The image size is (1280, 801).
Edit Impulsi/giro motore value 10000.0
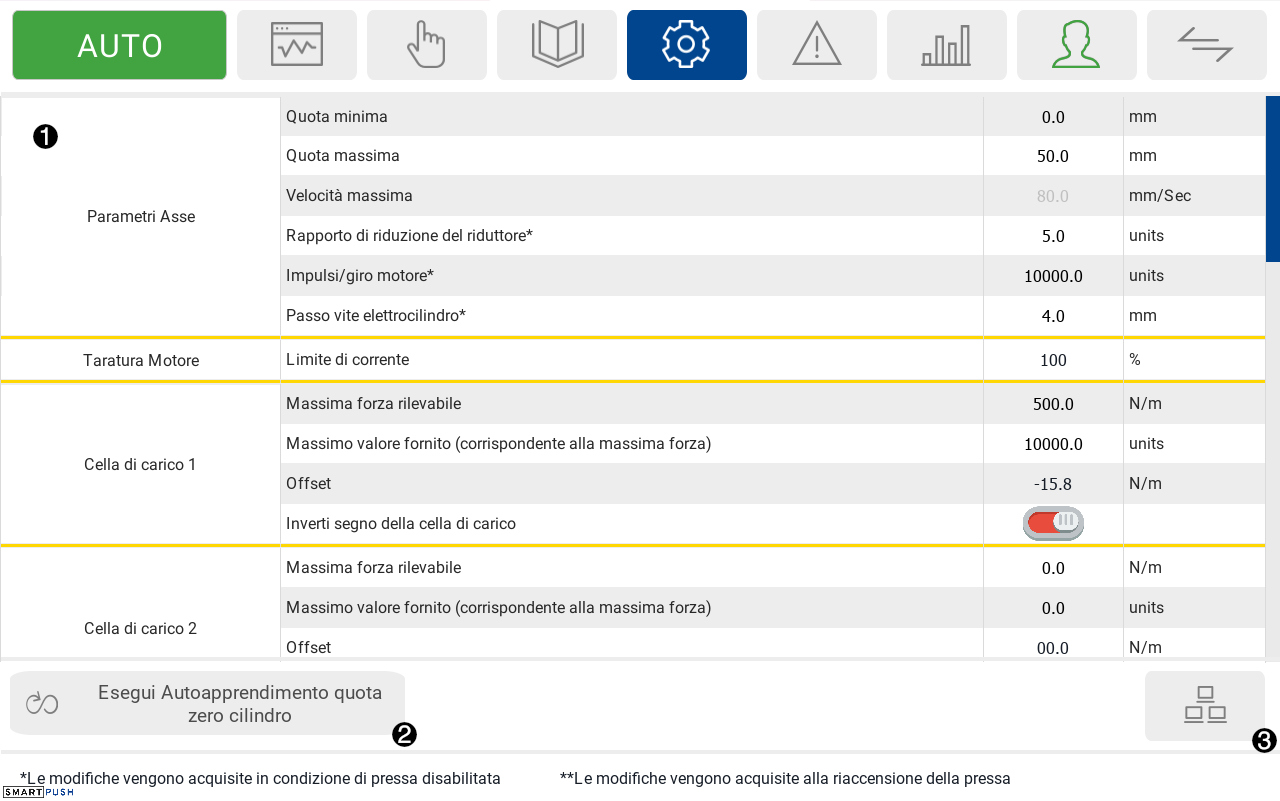point(1053,276)
